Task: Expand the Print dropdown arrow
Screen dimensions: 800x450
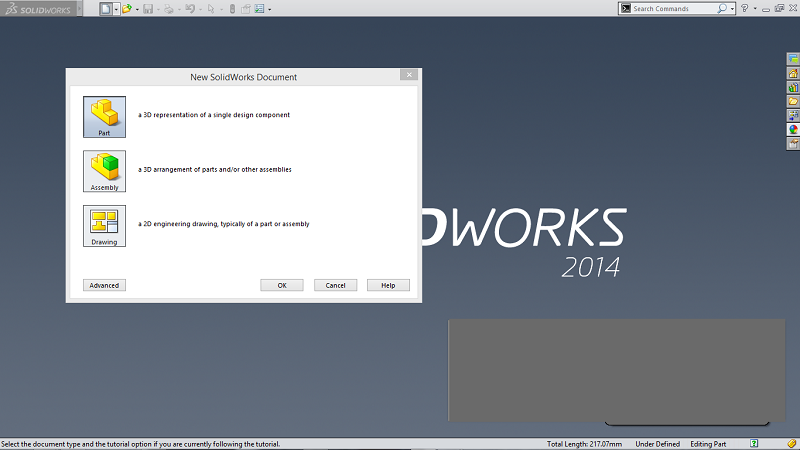Action: 179,9
